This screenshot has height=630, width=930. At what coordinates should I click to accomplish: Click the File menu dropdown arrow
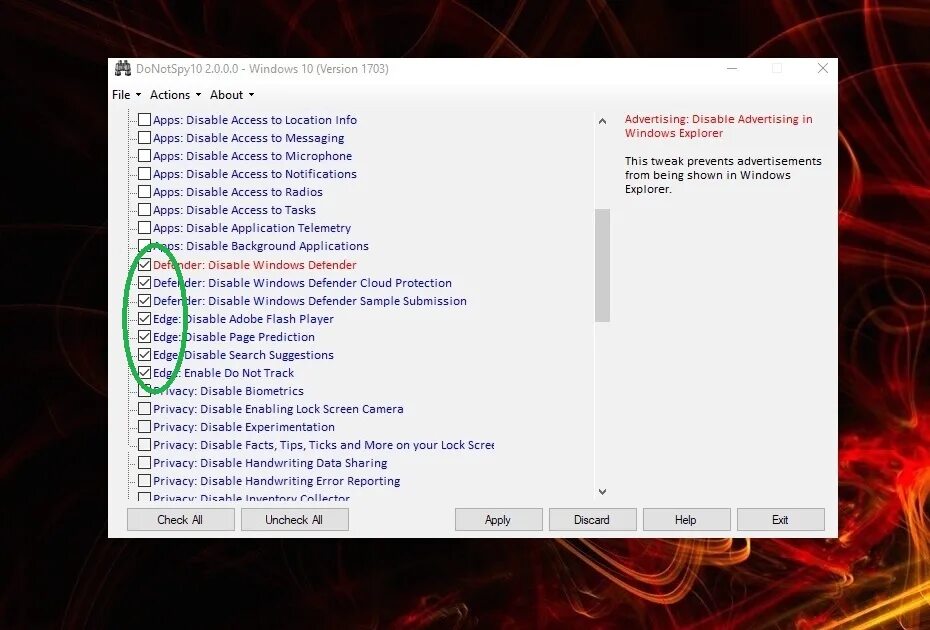pos(138,95)
